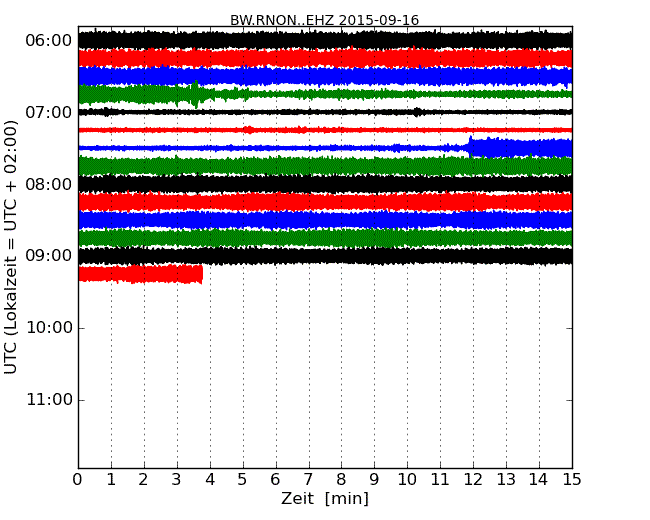
Task: Click the x-axis tick label 6
Action: click(275, 480)
